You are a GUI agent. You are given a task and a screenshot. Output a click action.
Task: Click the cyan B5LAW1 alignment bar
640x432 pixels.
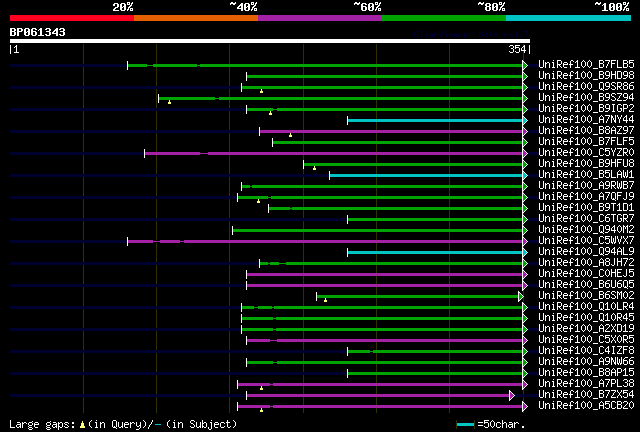click(x=426, y=176)
